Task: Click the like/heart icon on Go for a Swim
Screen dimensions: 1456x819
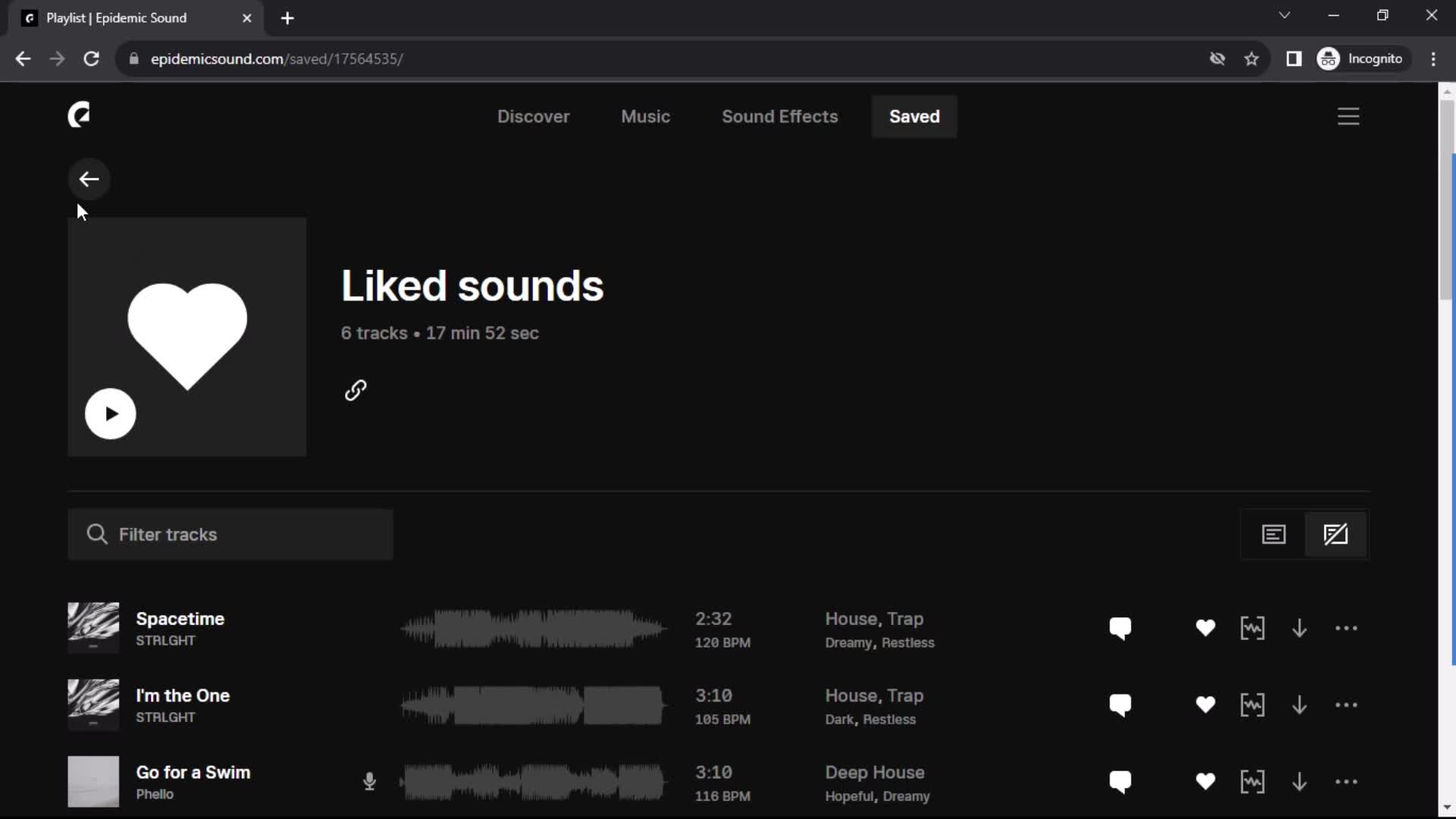Action: click(x=1204, y=782)
